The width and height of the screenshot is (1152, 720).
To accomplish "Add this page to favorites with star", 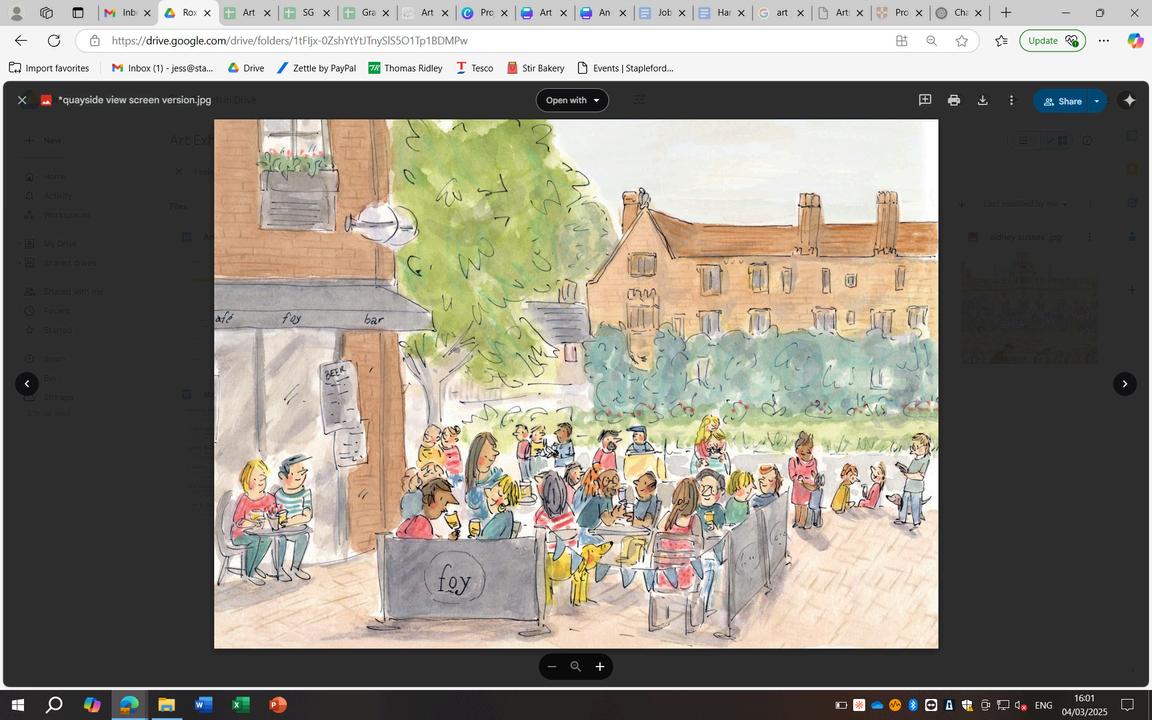I will tap(962, 40).
